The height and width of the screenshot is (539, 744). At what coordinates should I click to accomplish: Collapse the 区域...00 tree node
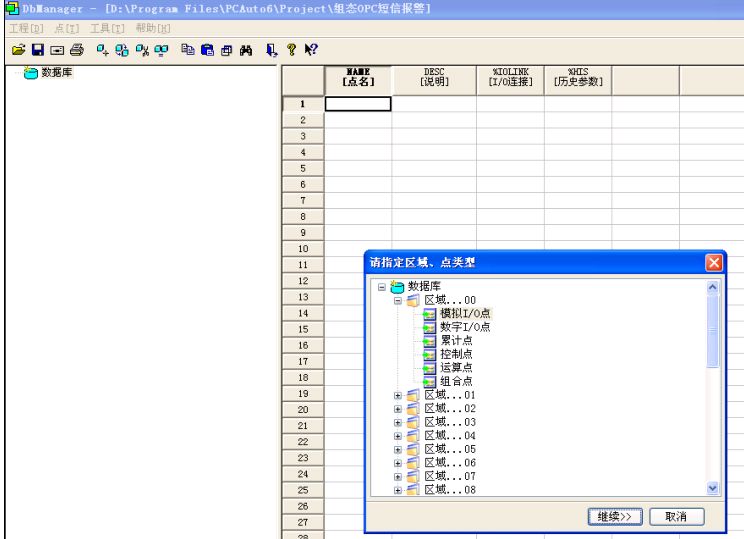397,300
